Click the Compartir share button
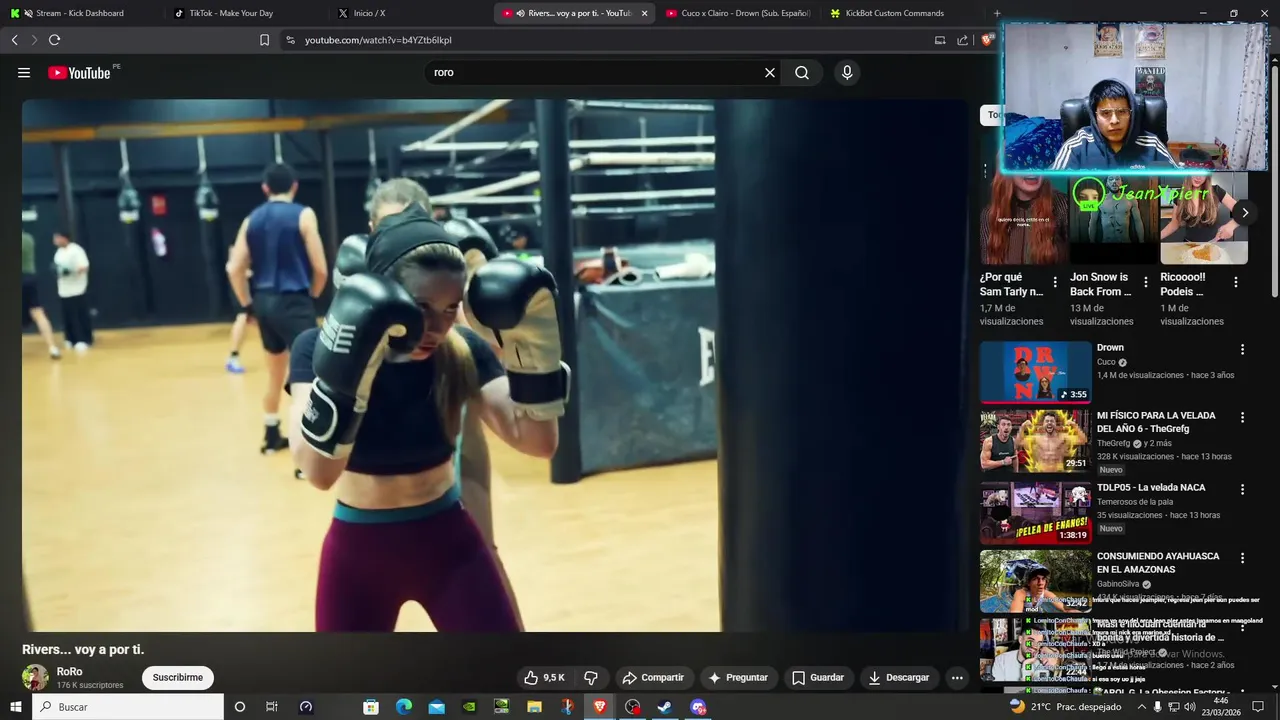This screenshot has width=1280, height=720. pyautogui.click(x=653, y=677)
